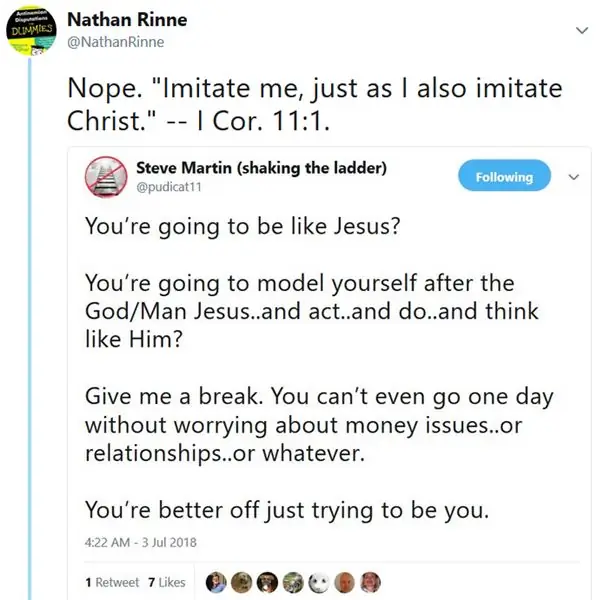The width and height of the screenshot is (610, 600).
Task: View the 7 Likes list
Action: pyautogui.click(x=166, y=582)
